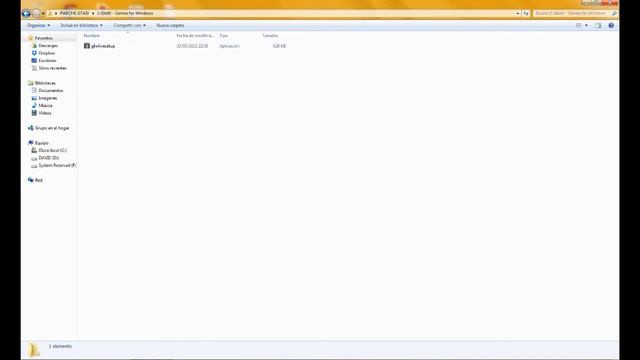The height and width of the screenshot is (360, 640).
Task: Click the magnifier search icon
Action: pyautogui.click(x=614, y=13)
